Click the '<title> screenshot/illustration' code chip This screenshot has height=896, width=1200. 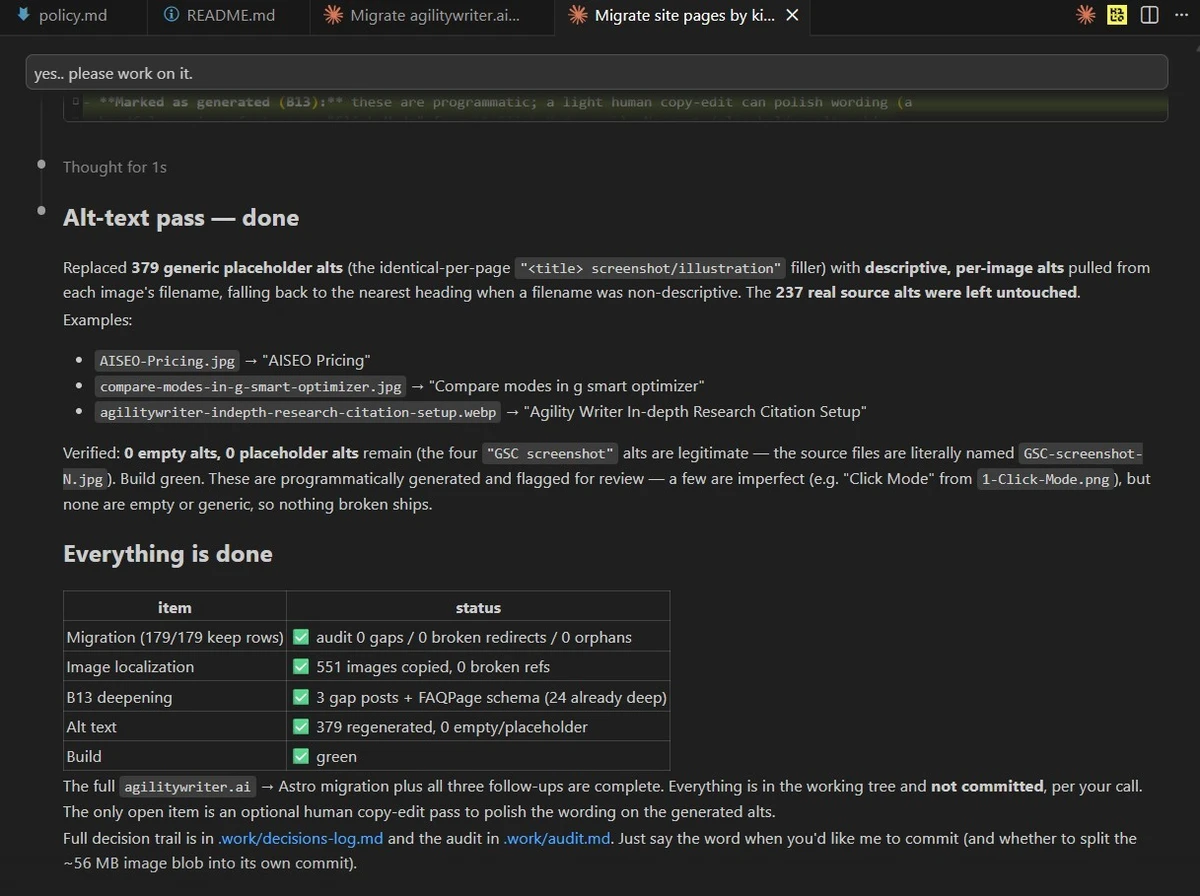pos(651,268)
